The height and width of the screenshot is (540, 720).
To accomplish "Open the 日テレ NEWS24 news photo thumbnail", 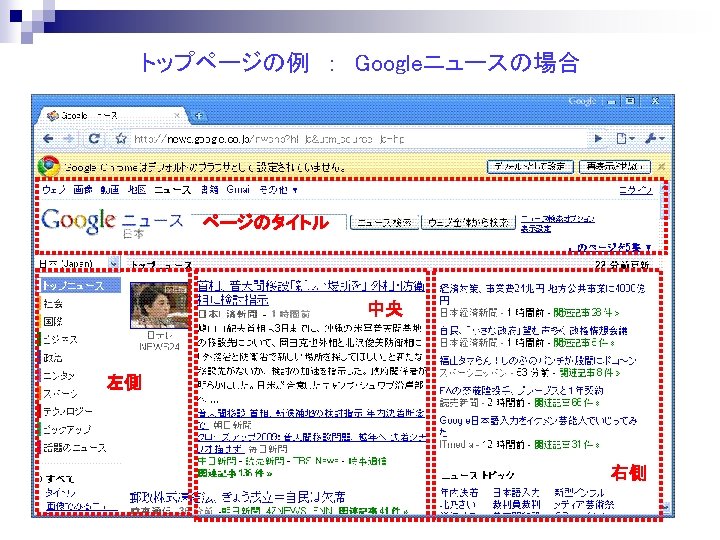I will pos(159,305).
